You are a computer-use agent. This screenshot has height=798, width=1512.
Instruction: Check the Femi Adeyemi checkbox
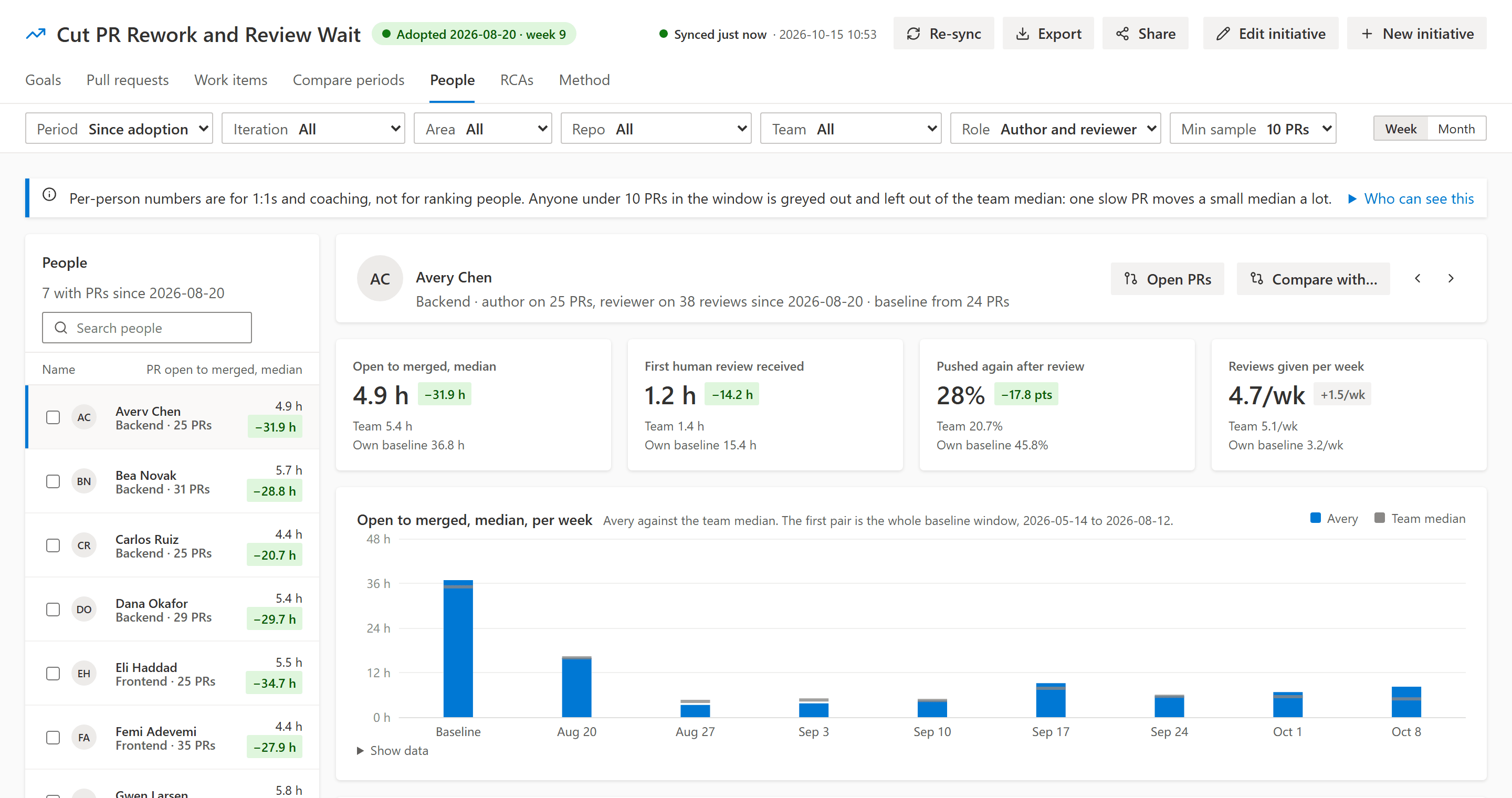[53, 737]
